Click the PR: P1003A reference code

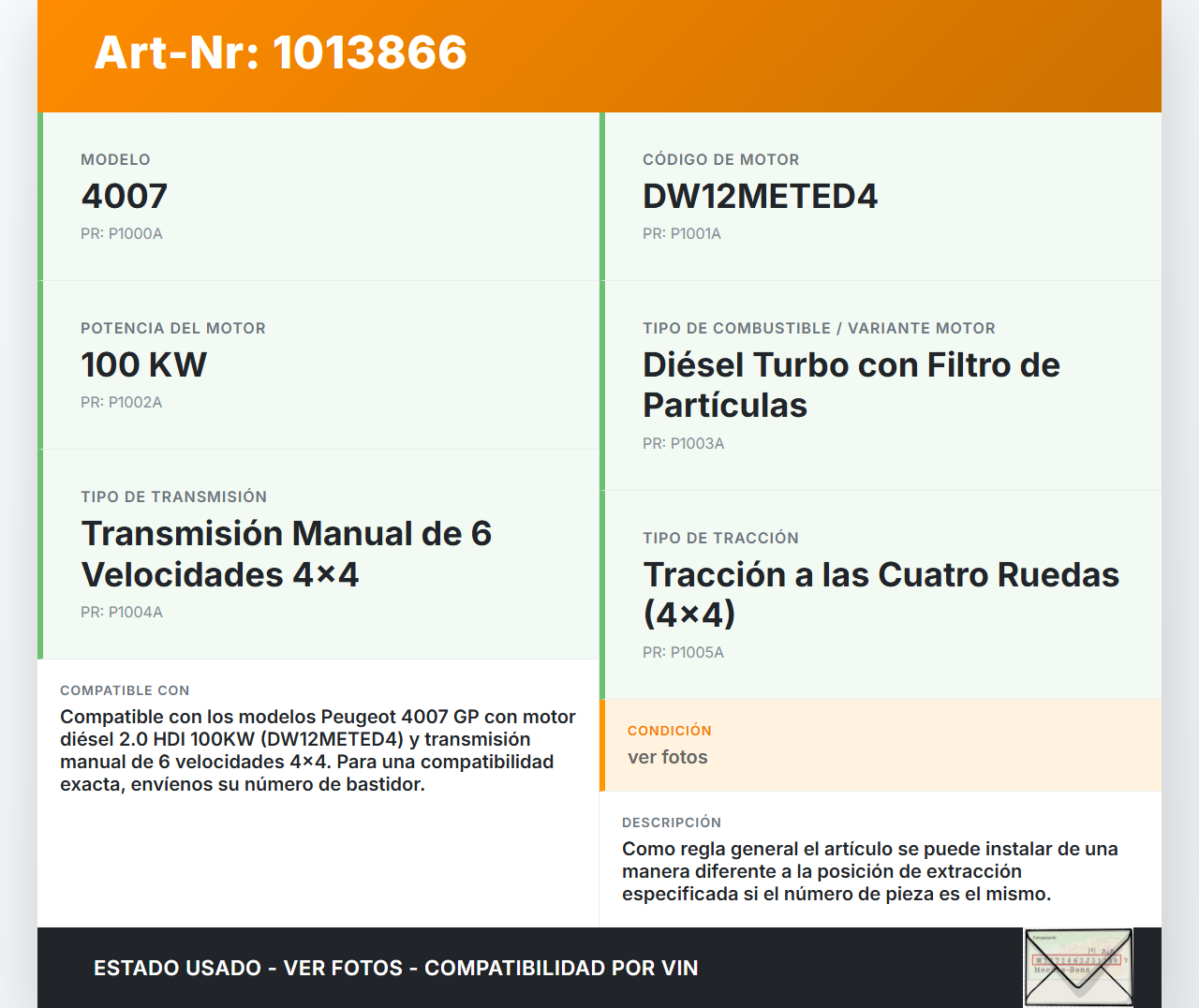683,444
